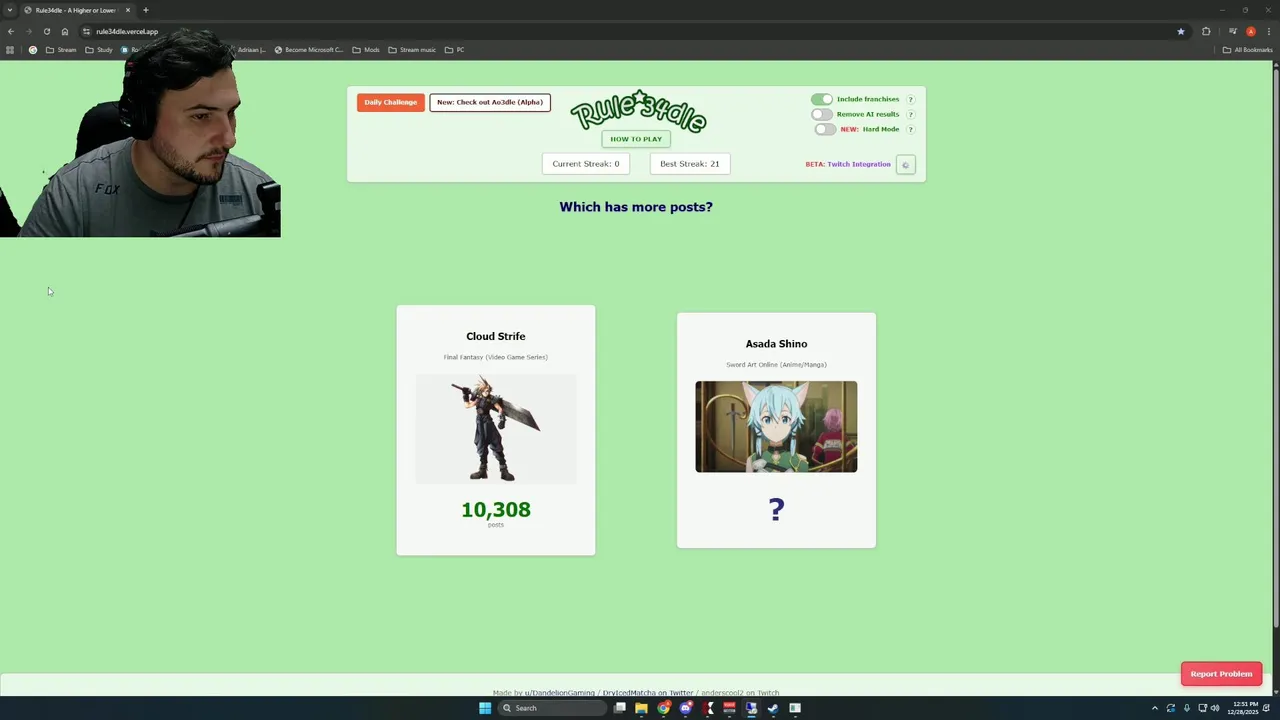Open tab search dropdown arrow
Viewport: 1280px width, 720px height.
pos(10,10)
